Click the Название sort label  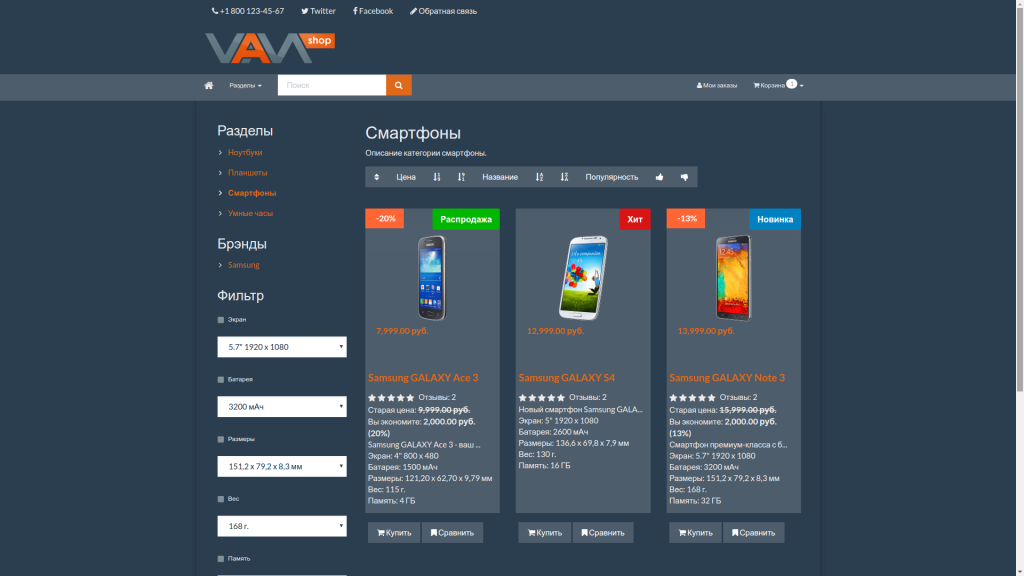(x=500, y=177)
